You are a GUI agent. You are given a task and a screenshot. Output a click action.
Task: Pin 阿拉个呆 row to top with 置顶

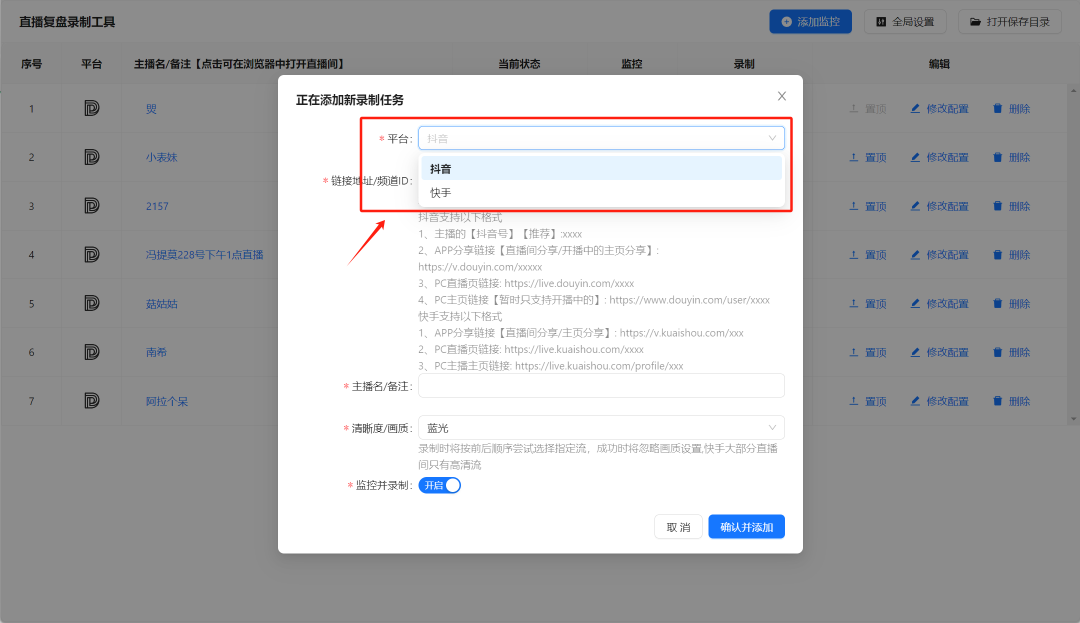tap(868, 401)
